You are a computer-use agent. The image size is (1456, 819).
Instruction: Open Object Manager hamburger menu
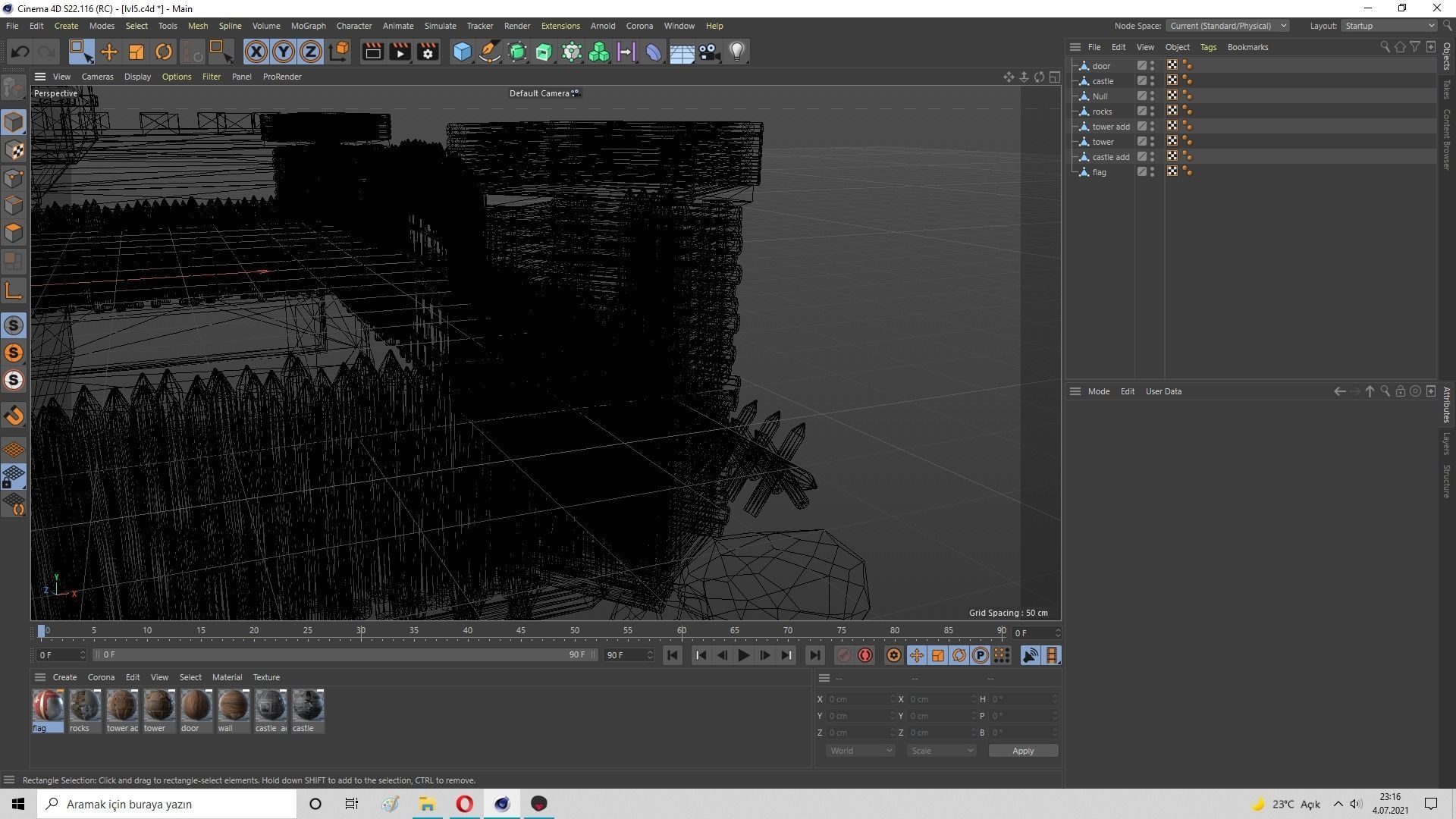(1075, 47)
